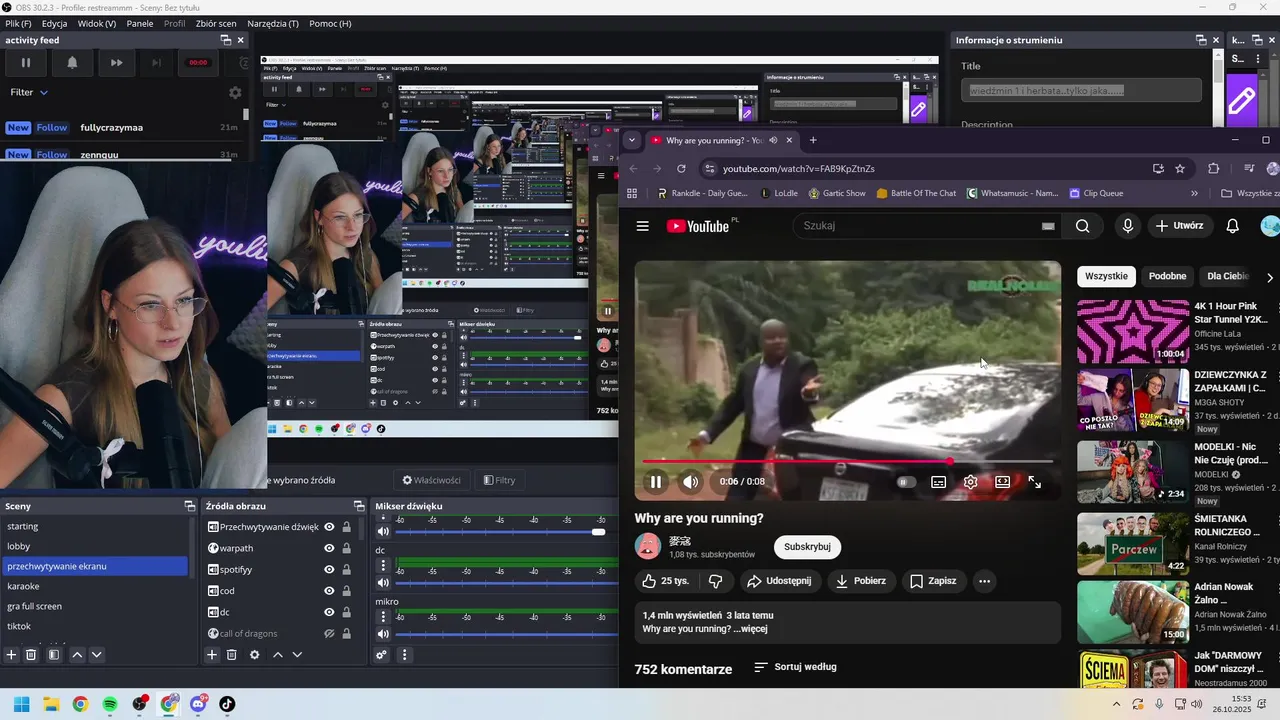This screenshot has height=720, width=1280.
Task: Open advanced audio properties gears icon
Action: coord(381,655)
